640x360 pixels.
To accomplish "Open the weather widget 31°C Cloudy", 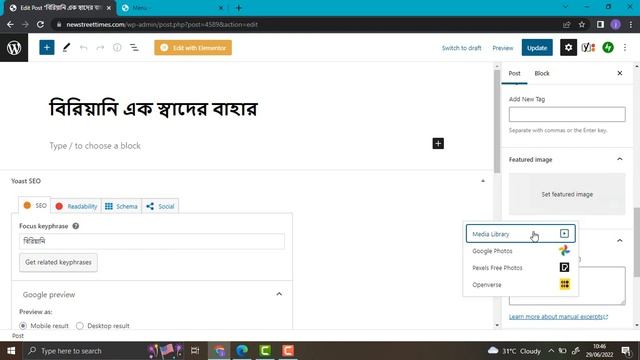I will [x=514, y=351].
